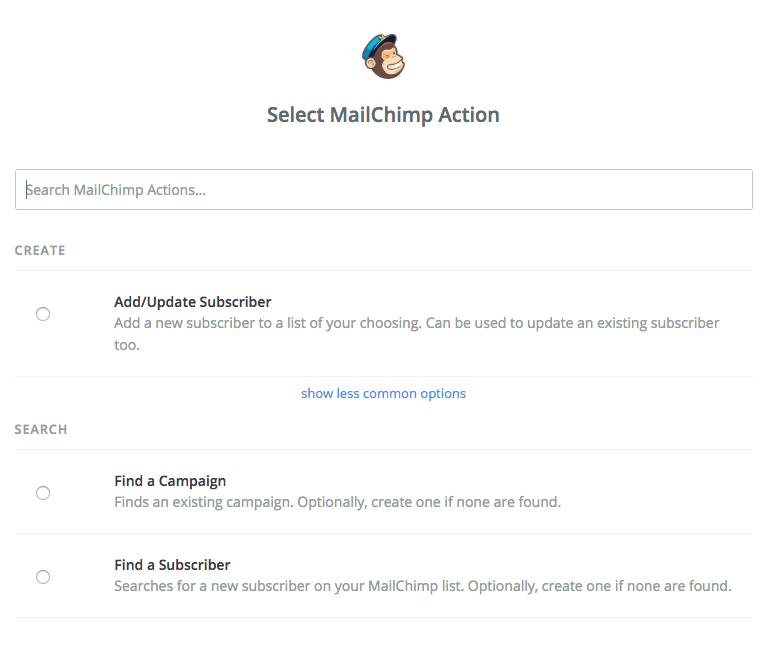Click the Find a Campaign title

(x=170, y=481)
